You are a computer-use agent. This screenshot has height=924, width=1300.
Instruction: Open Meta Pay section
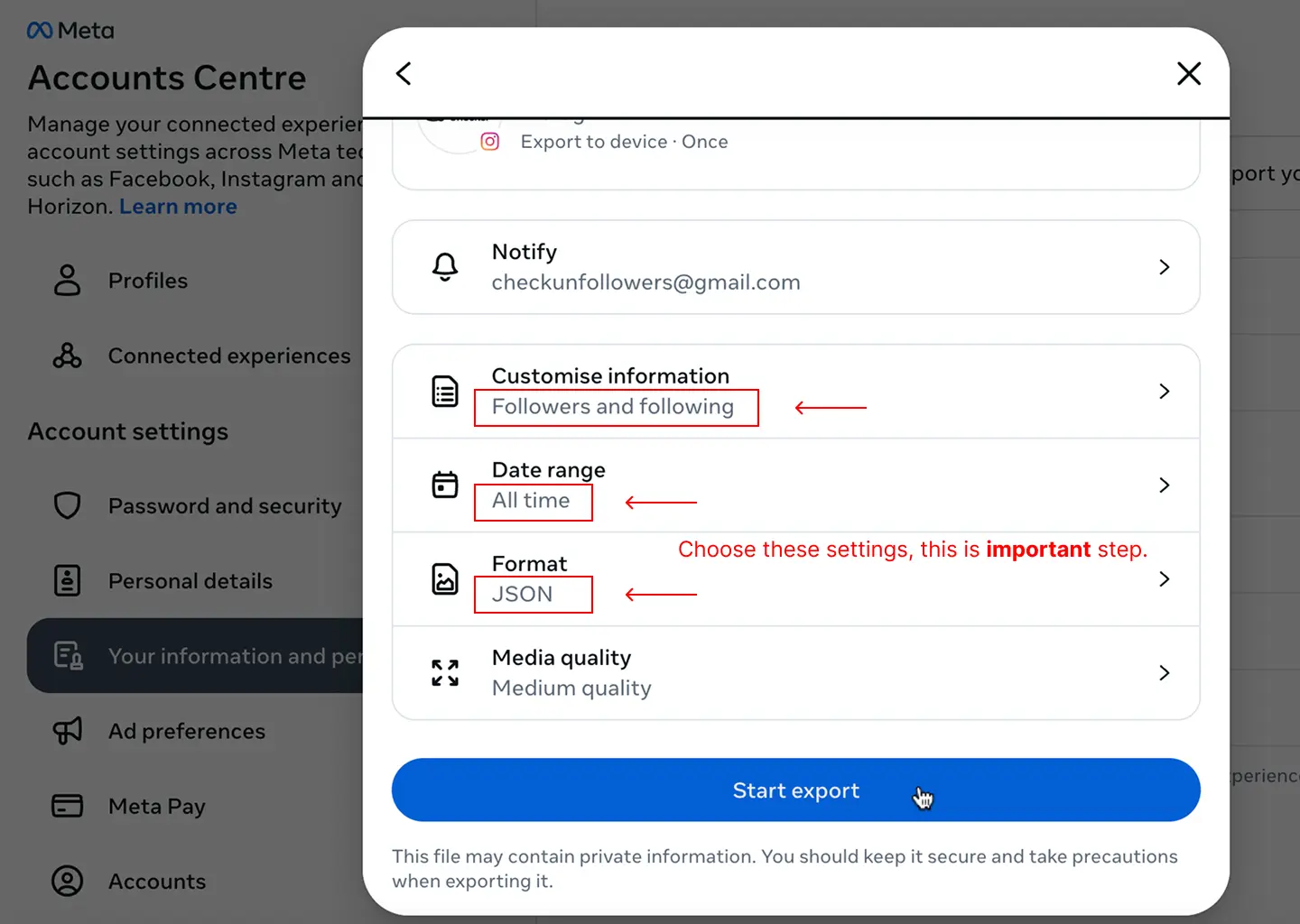point(157,806)
